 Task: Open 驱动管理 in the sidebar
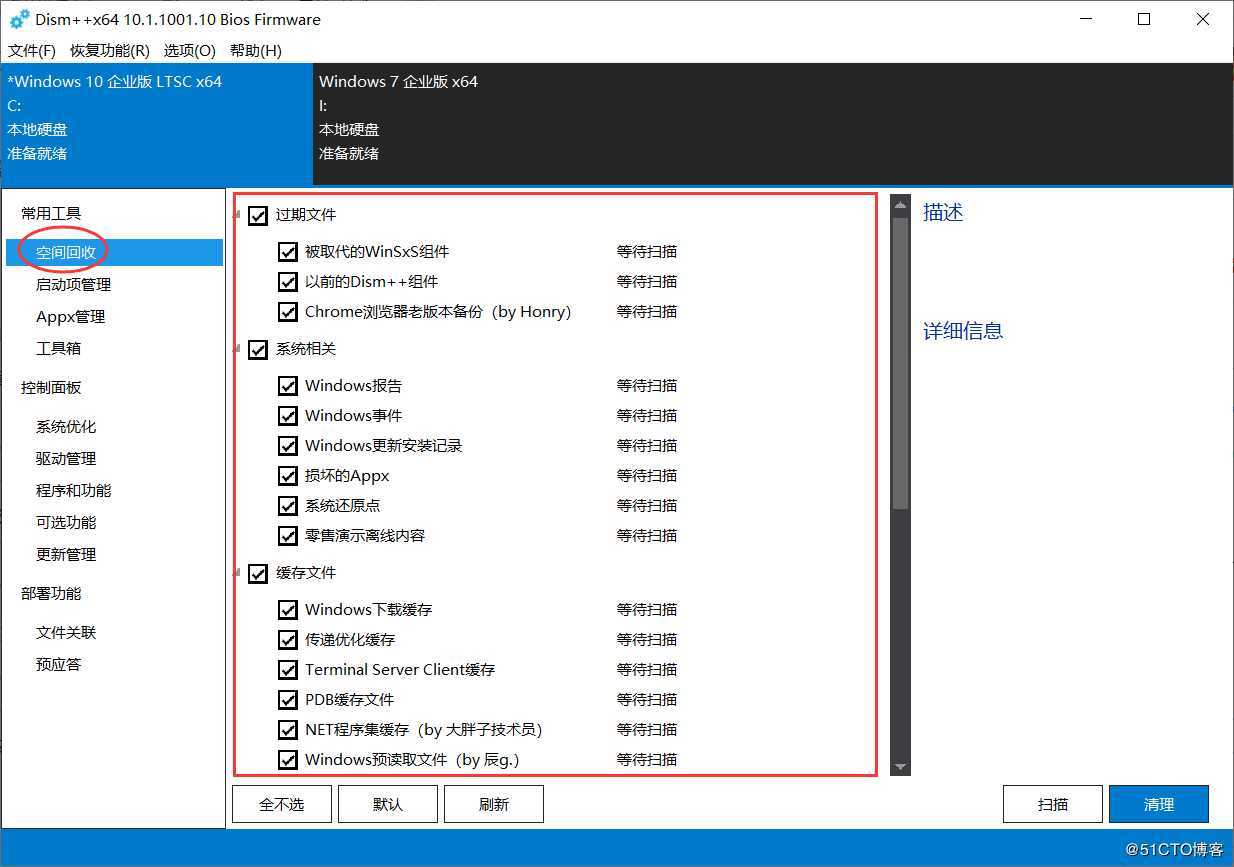(x=66, y=458)
